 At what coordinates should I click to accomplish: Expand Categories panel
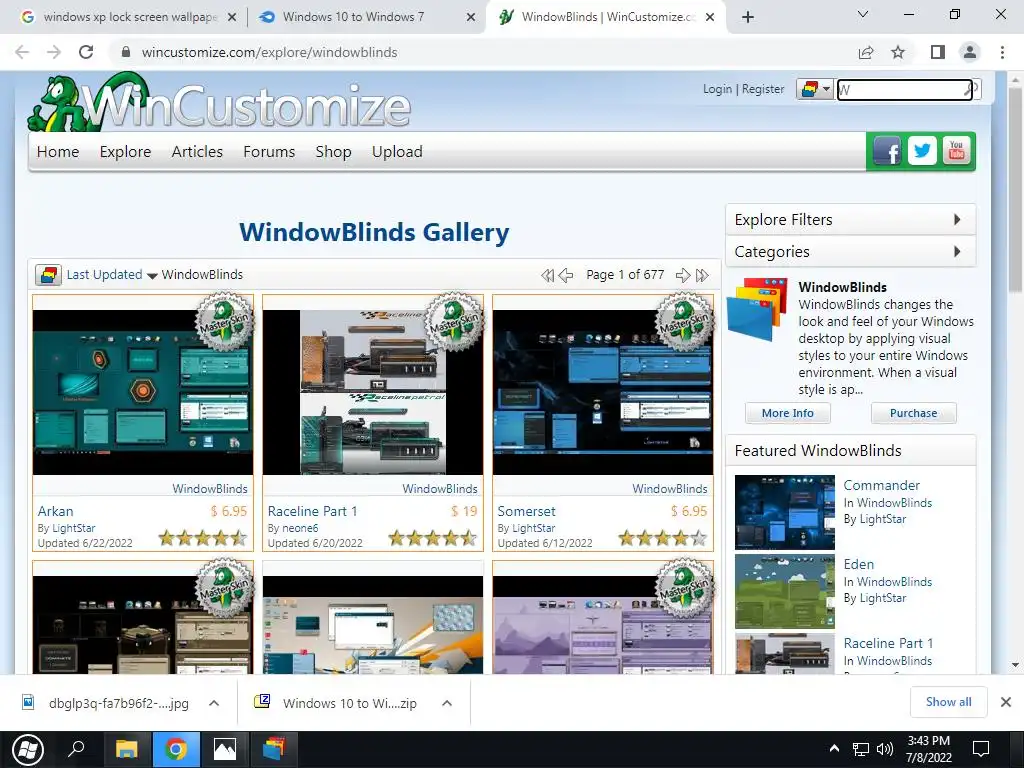point(850,251)
